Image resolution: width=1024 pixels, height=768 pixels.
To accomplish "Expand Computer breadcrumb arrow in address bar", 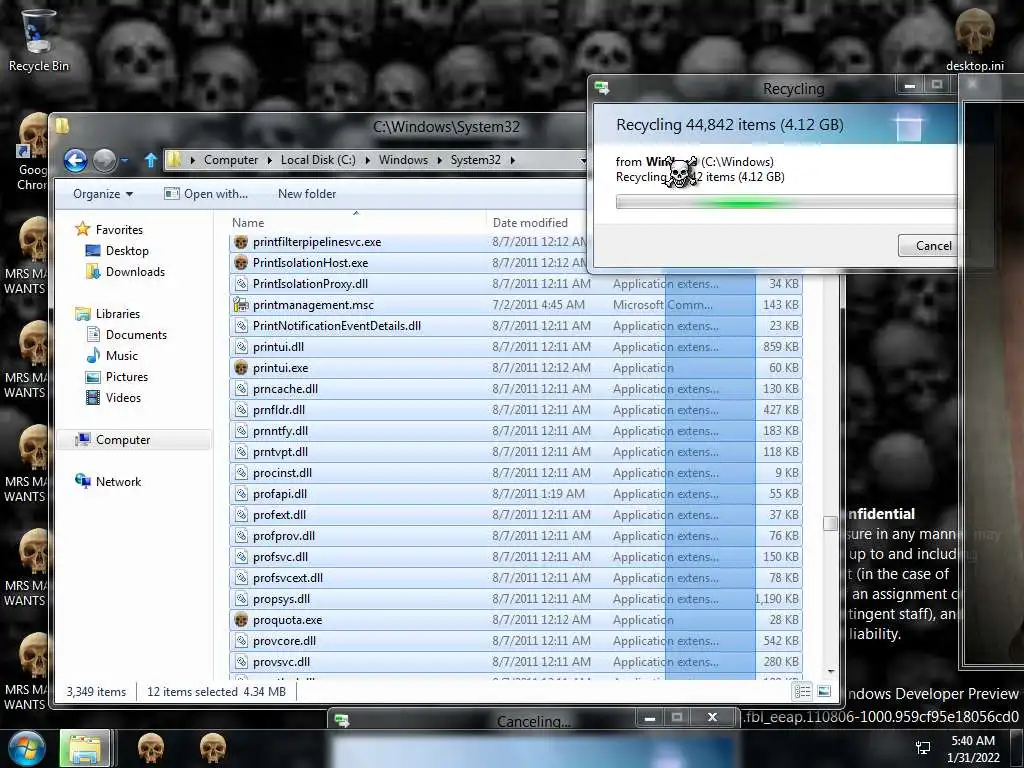I will pyautogui.click(x=270, y=160).
